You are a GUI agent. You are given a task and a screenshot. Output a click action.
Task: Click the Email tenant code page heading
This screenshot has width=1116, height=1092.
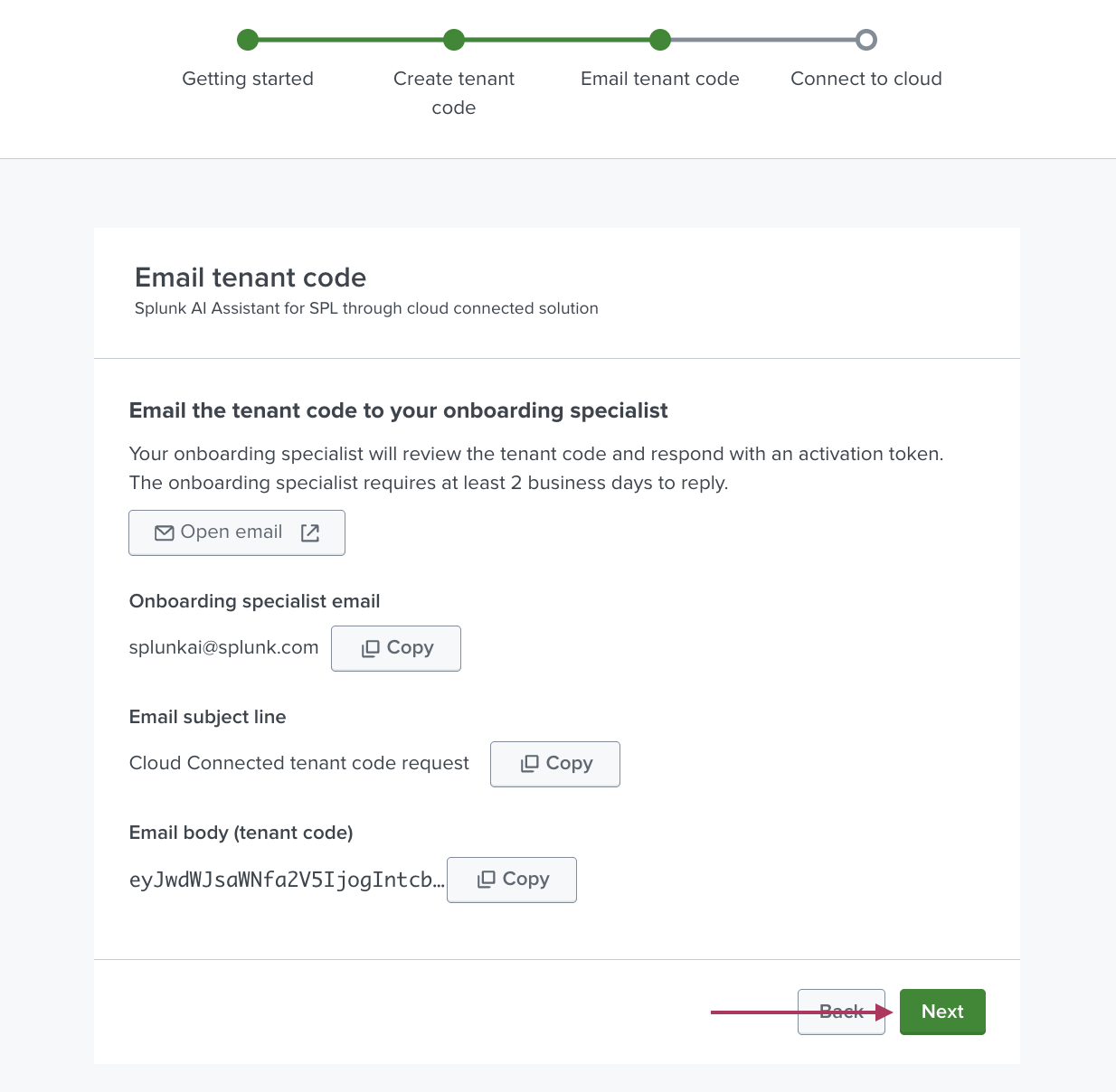(251, 278)
